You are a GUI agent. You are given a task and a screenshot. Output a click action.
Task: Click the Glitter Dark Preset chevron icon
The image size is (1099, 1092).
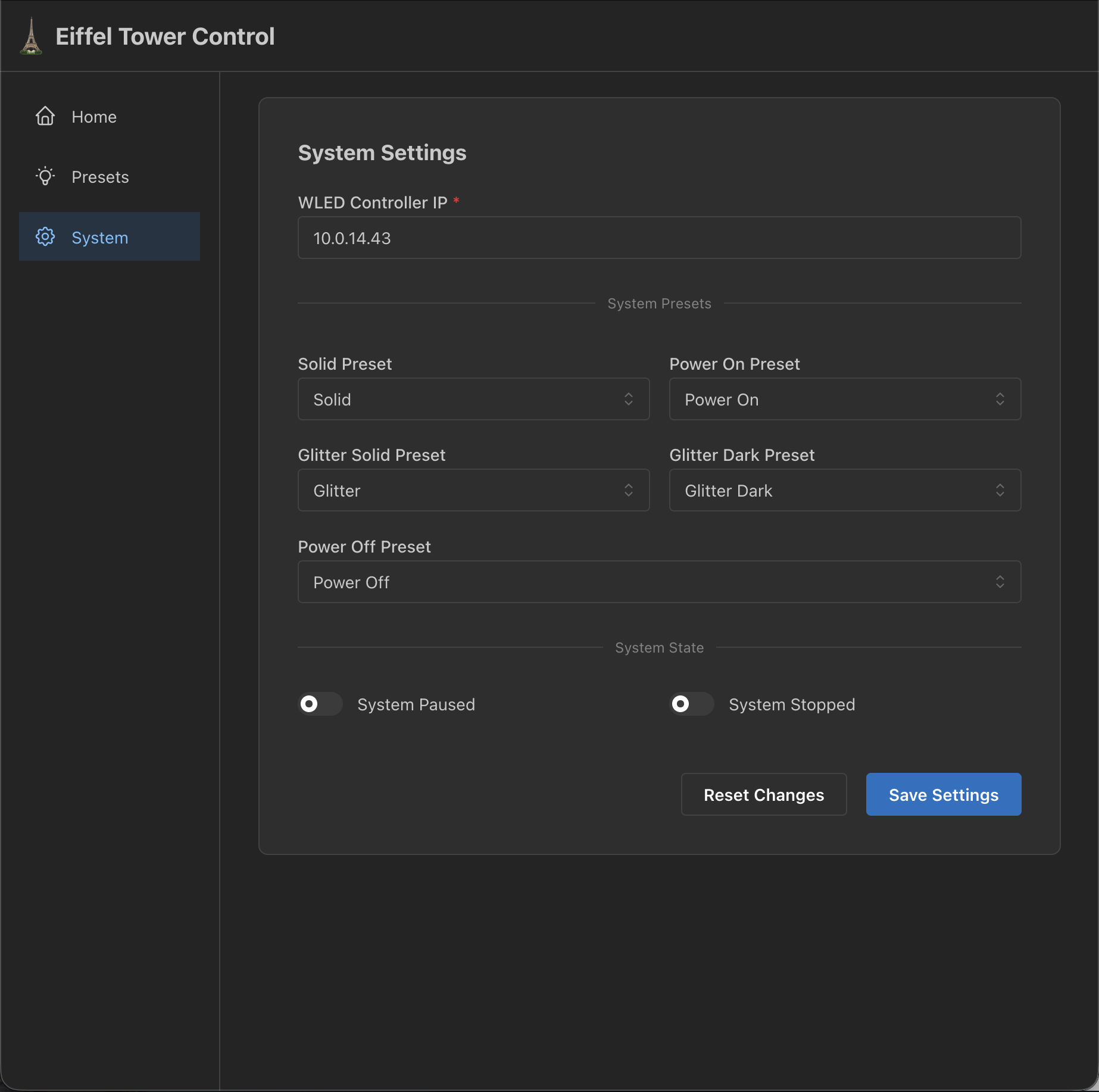(x=1001, y=490)
